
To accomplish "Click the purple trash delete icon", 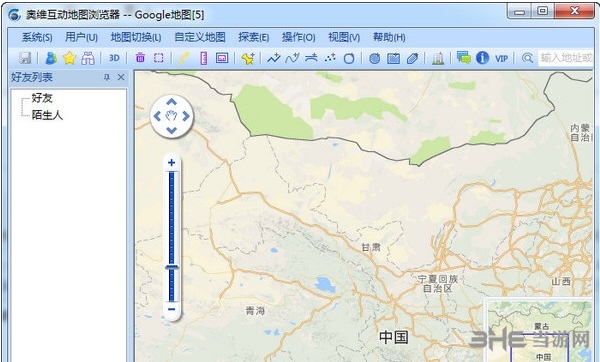I will (140, 58).
